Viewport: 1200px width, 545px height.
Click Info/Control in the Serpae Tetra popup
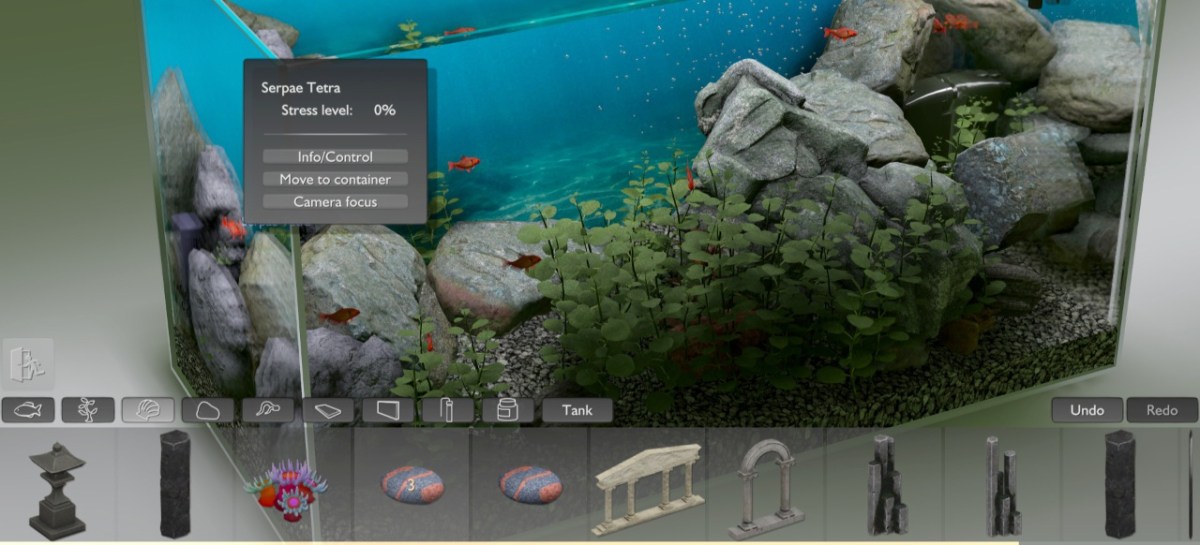click(335, 157)
